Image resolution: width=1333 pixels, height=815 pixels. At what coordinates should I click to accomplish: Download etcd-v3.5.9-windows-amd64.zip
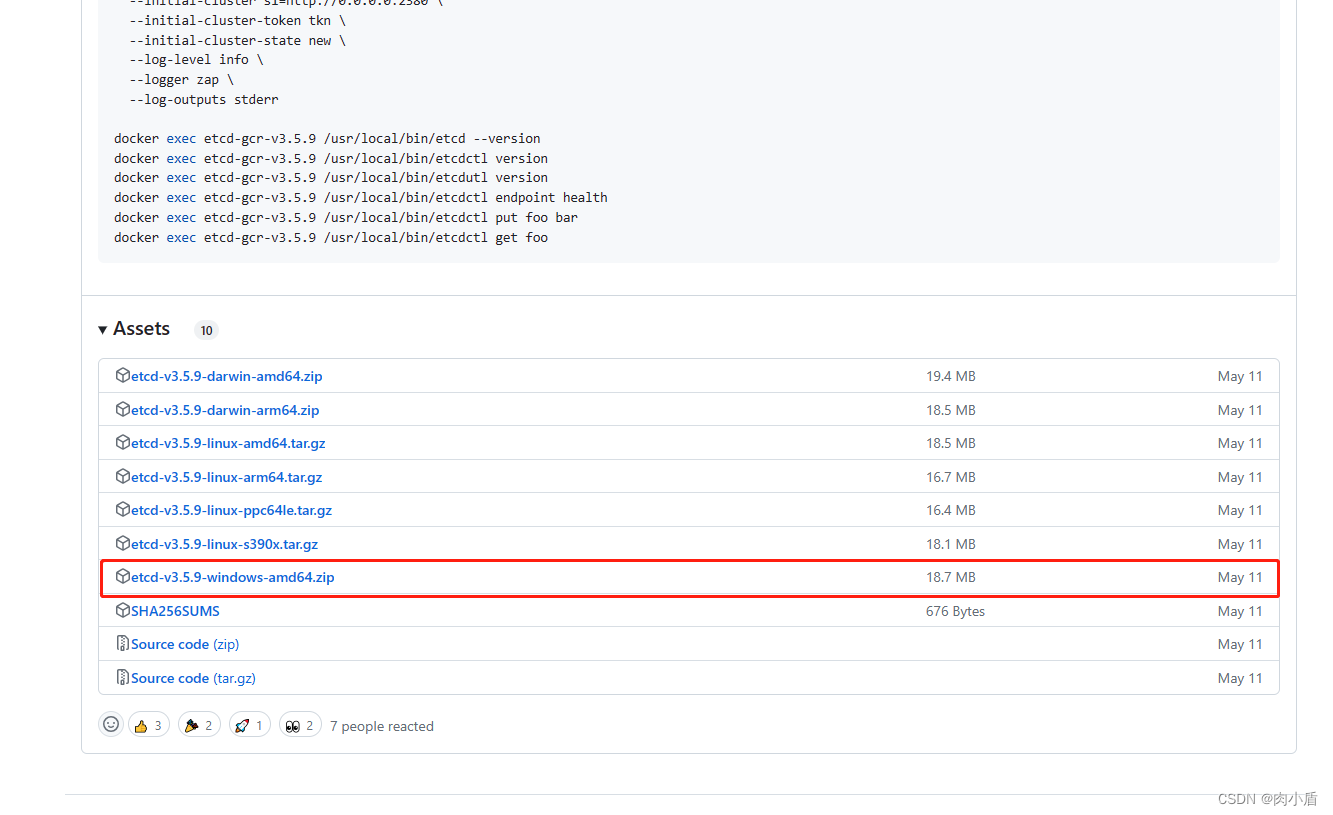[x=233, y=577]
